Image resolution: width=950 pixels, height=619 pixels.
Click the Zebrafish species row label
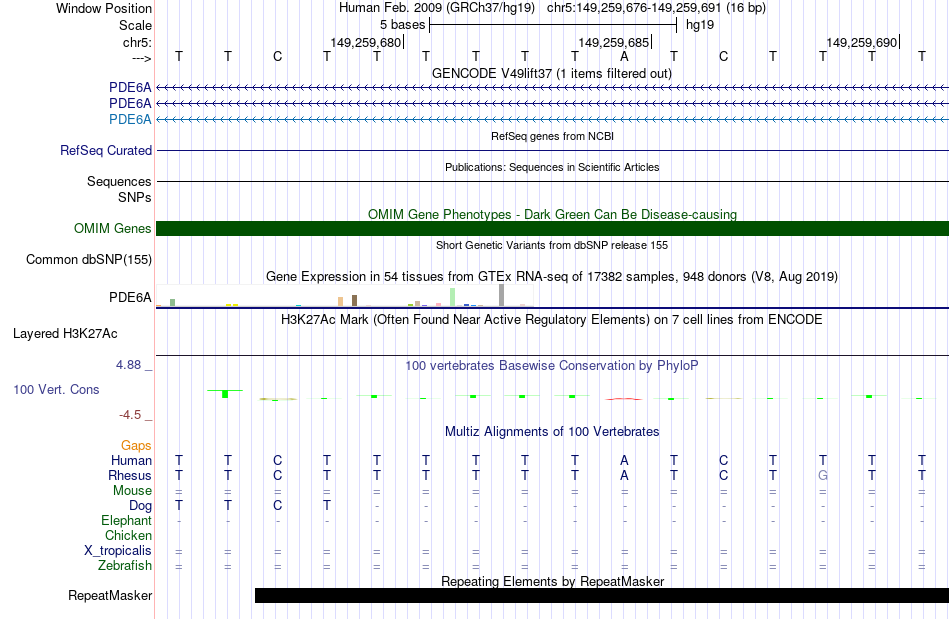(125, 566)
